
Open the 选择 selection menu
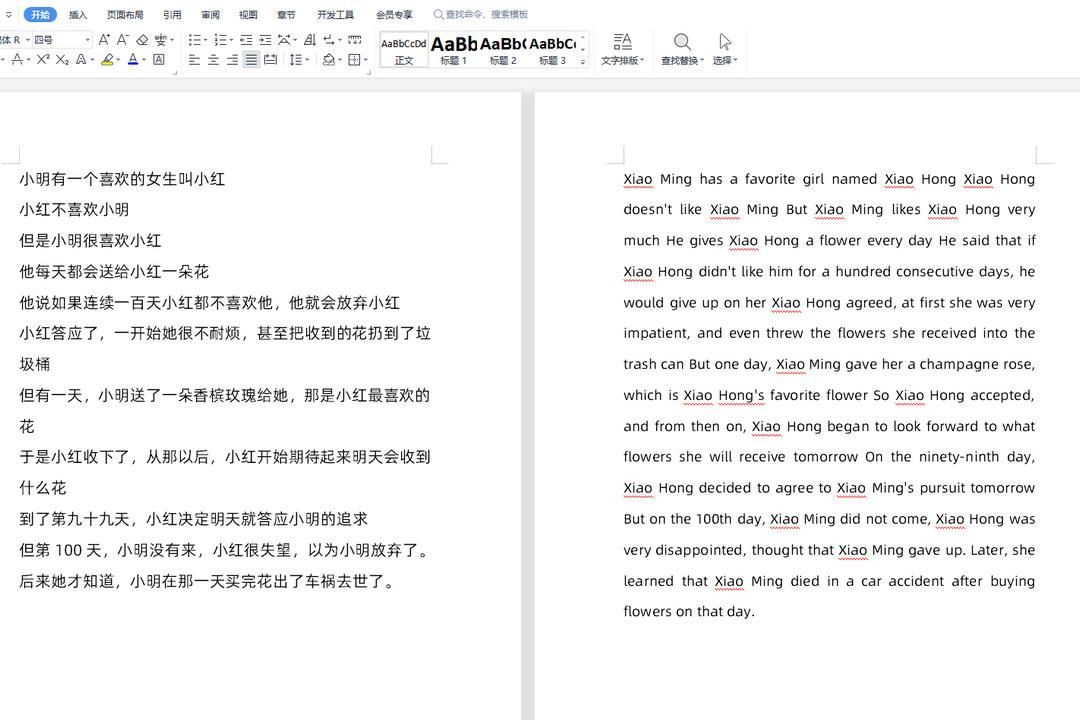click(x=725, y=50)
